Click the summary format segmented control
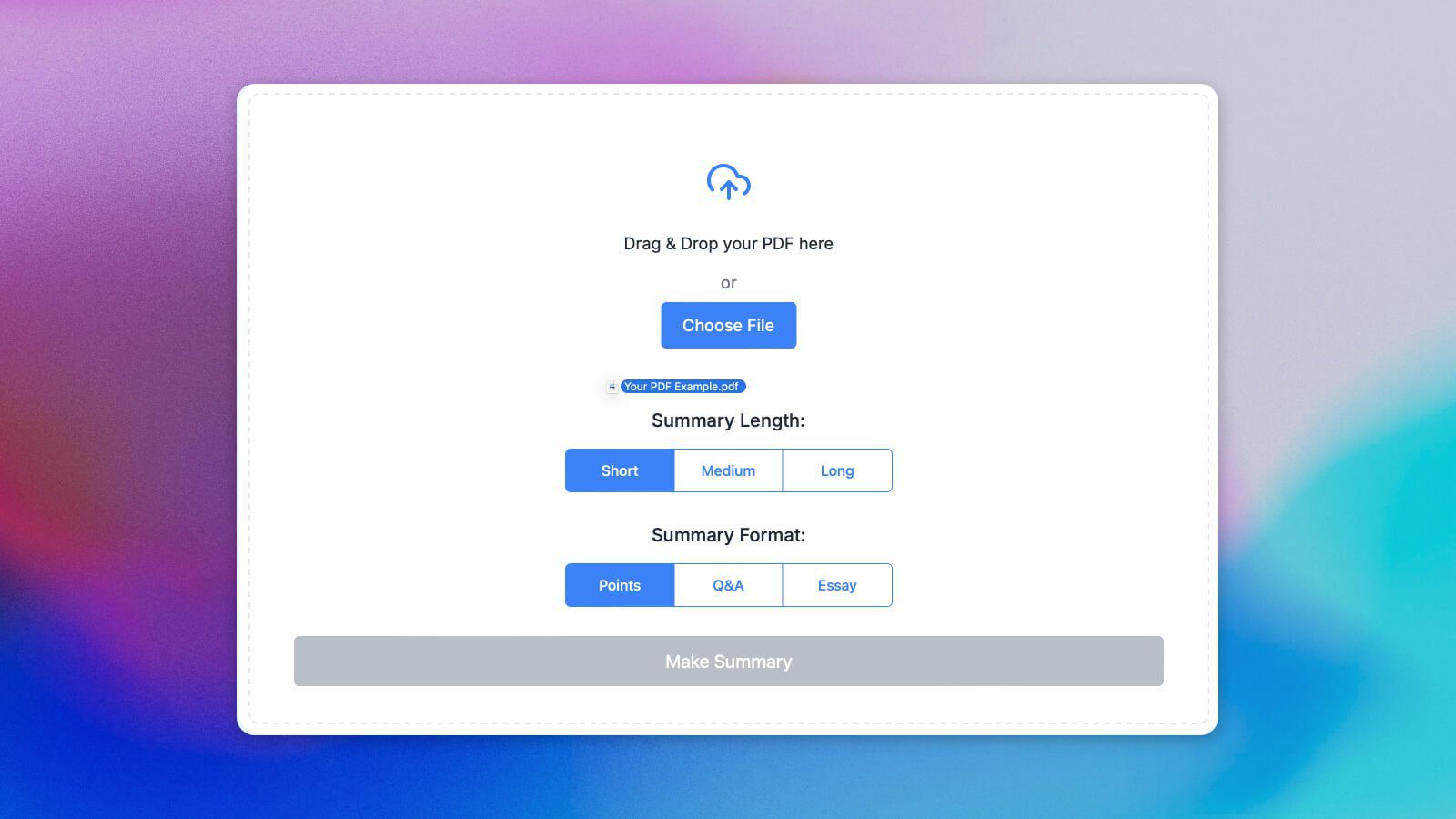The height and width of the screenshot is (819, 1456). (727, 585)
